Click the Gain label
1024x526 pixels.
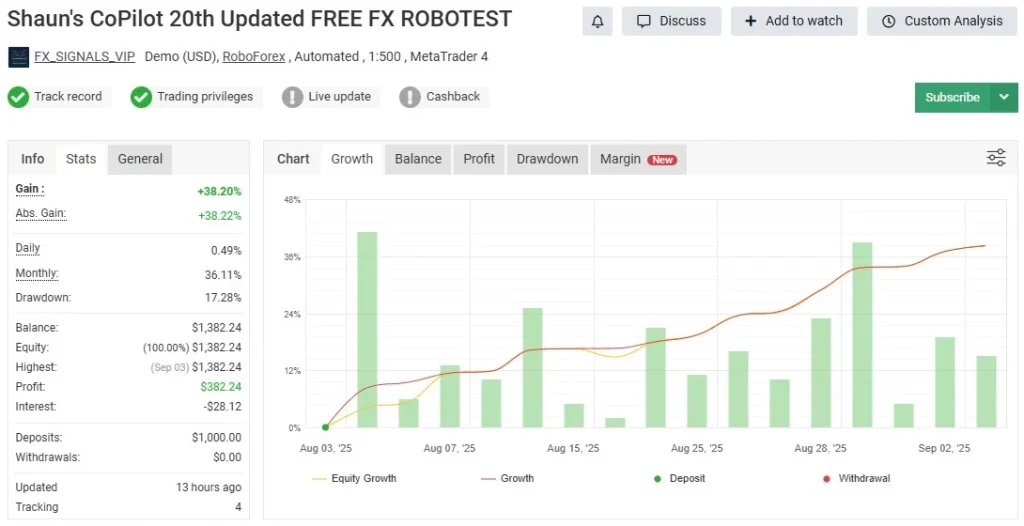click(30, 189)
